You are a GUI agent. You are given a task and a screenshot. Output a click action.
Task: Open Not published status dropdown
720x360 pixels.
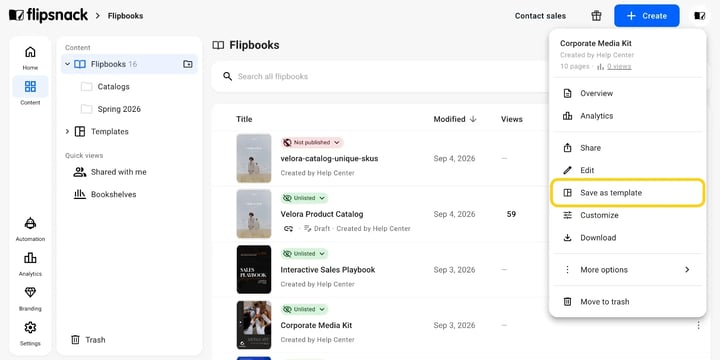point(312,143)
